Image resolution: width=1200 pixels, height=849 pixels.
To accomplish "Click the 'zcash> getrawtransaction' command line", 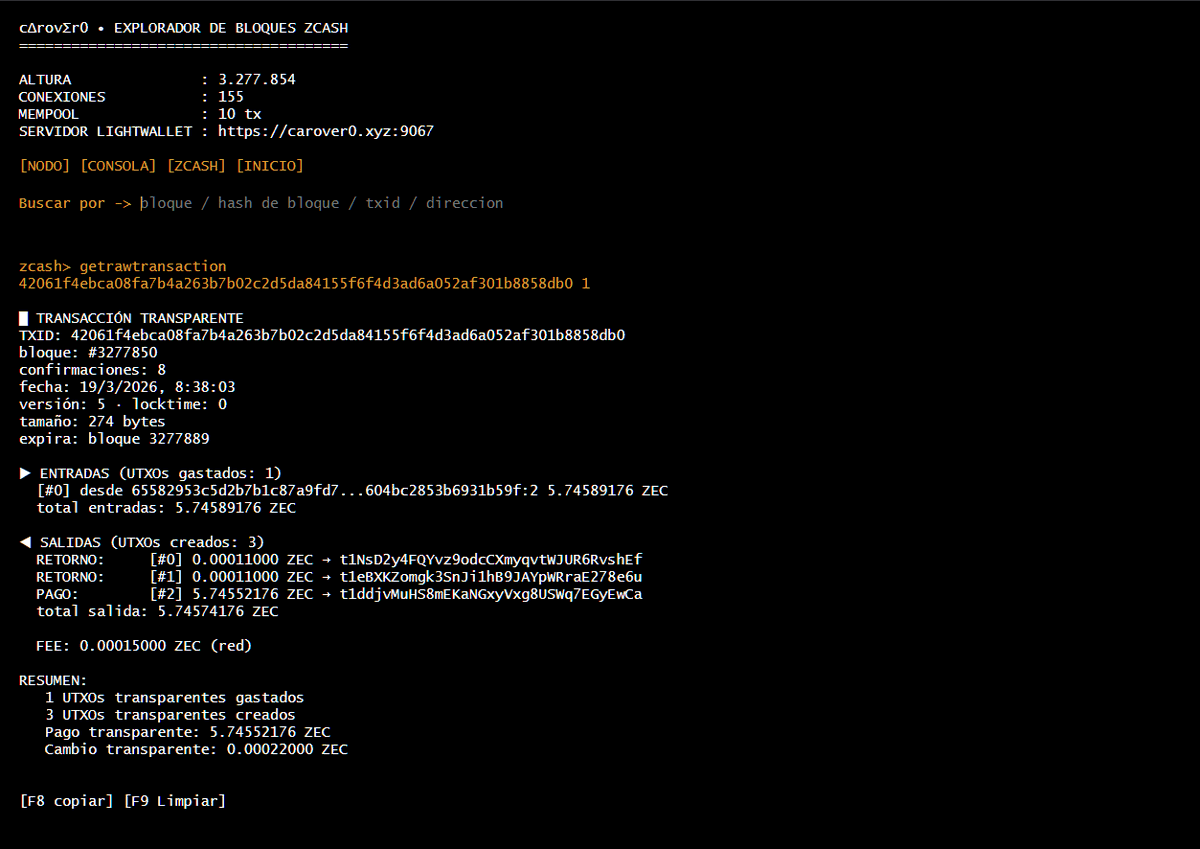I will (123, 266).
